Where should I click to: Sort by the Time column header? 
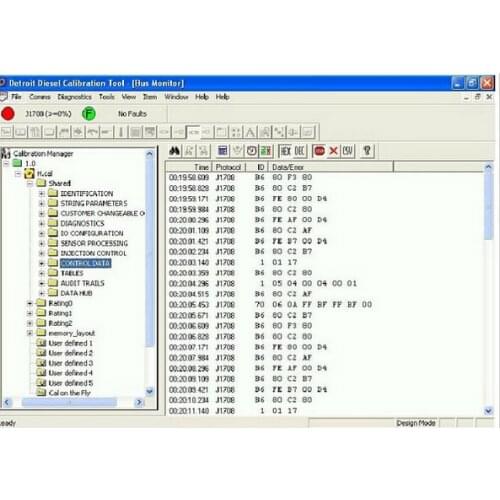(x=189, y=167)
